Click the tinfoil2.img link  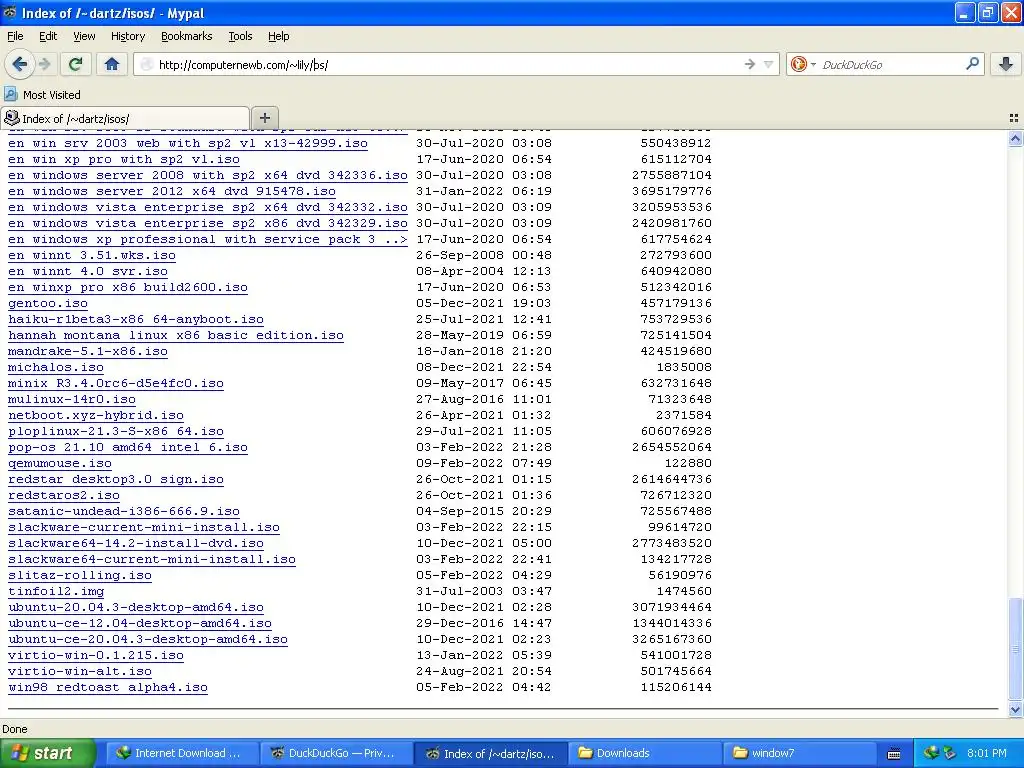tap(56, 591)
